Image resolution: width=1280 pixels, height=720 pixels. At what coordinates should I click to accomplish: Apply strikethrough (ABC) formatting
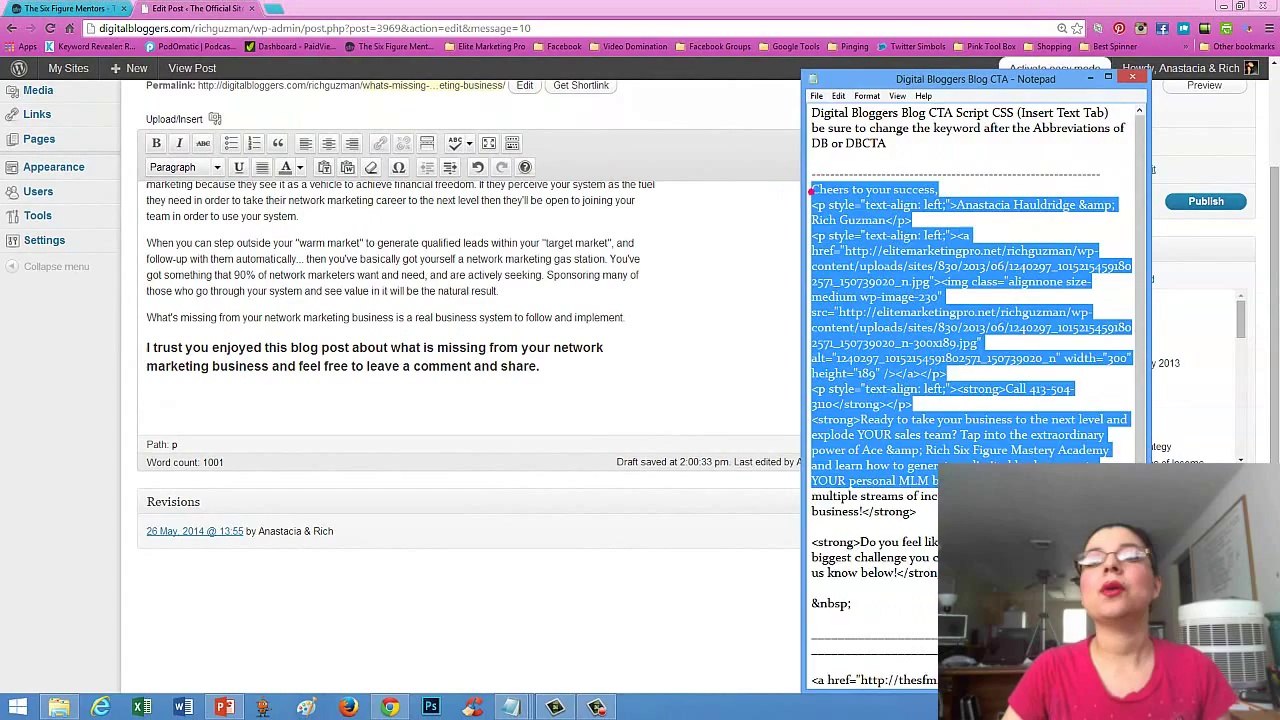(203, 143)
